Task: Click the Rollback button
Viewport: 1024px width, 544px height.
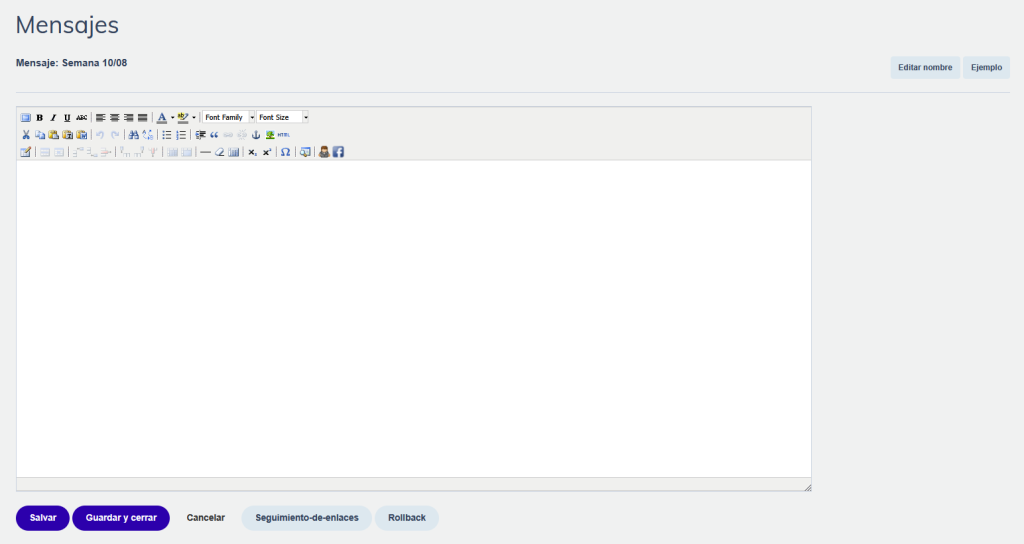Action: click(x=407, y=518)
